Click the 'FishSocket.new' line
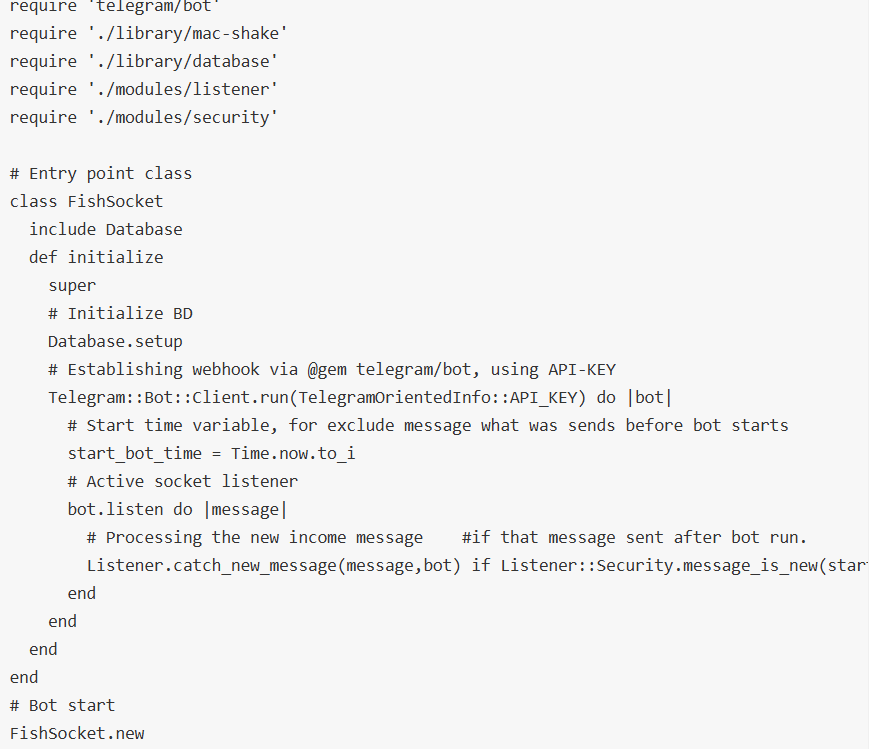The height and width of the screenshot is (749, 870). (x=77, y=733)
